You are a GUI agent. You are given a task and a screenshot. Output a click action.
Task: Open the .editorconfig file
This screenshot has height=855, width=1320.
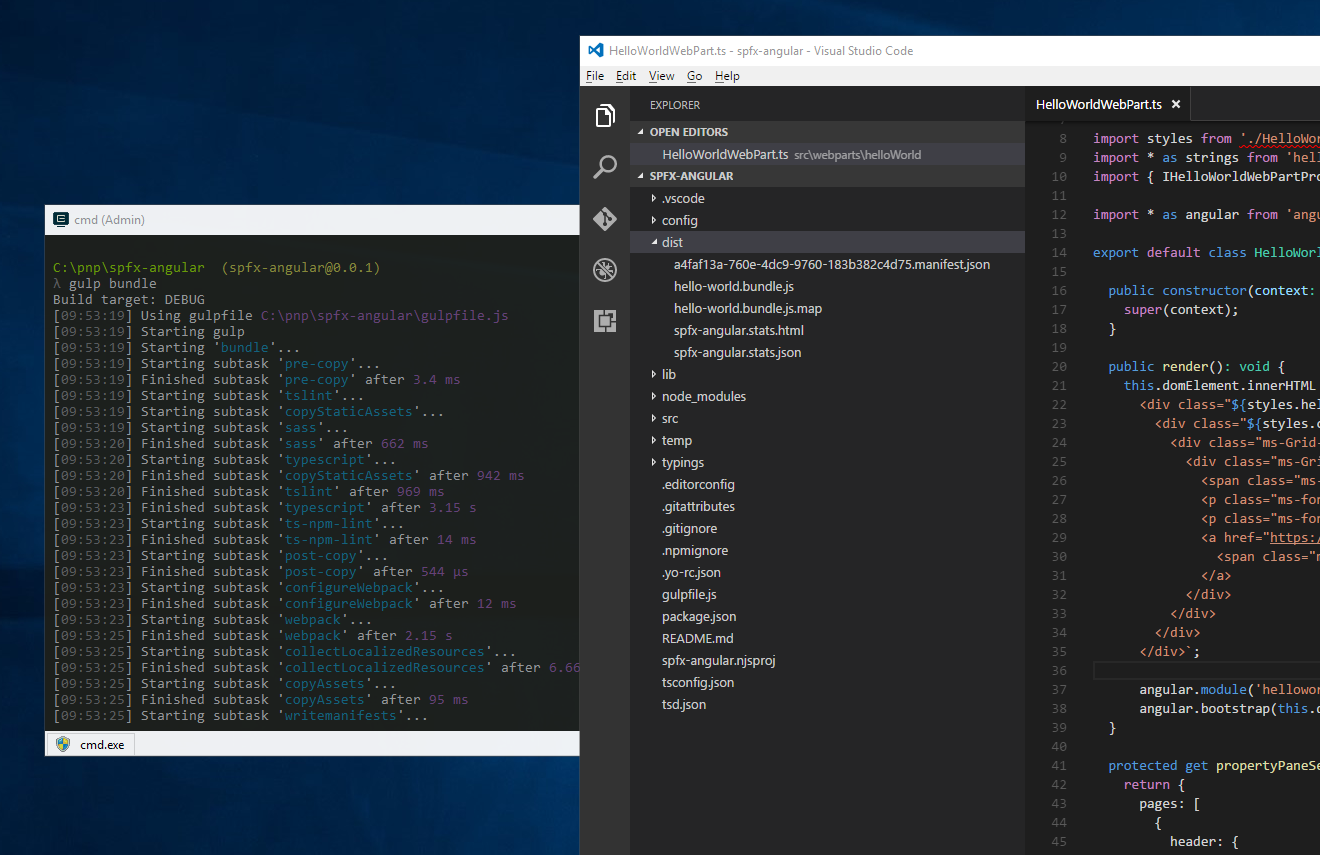(698, 484)
